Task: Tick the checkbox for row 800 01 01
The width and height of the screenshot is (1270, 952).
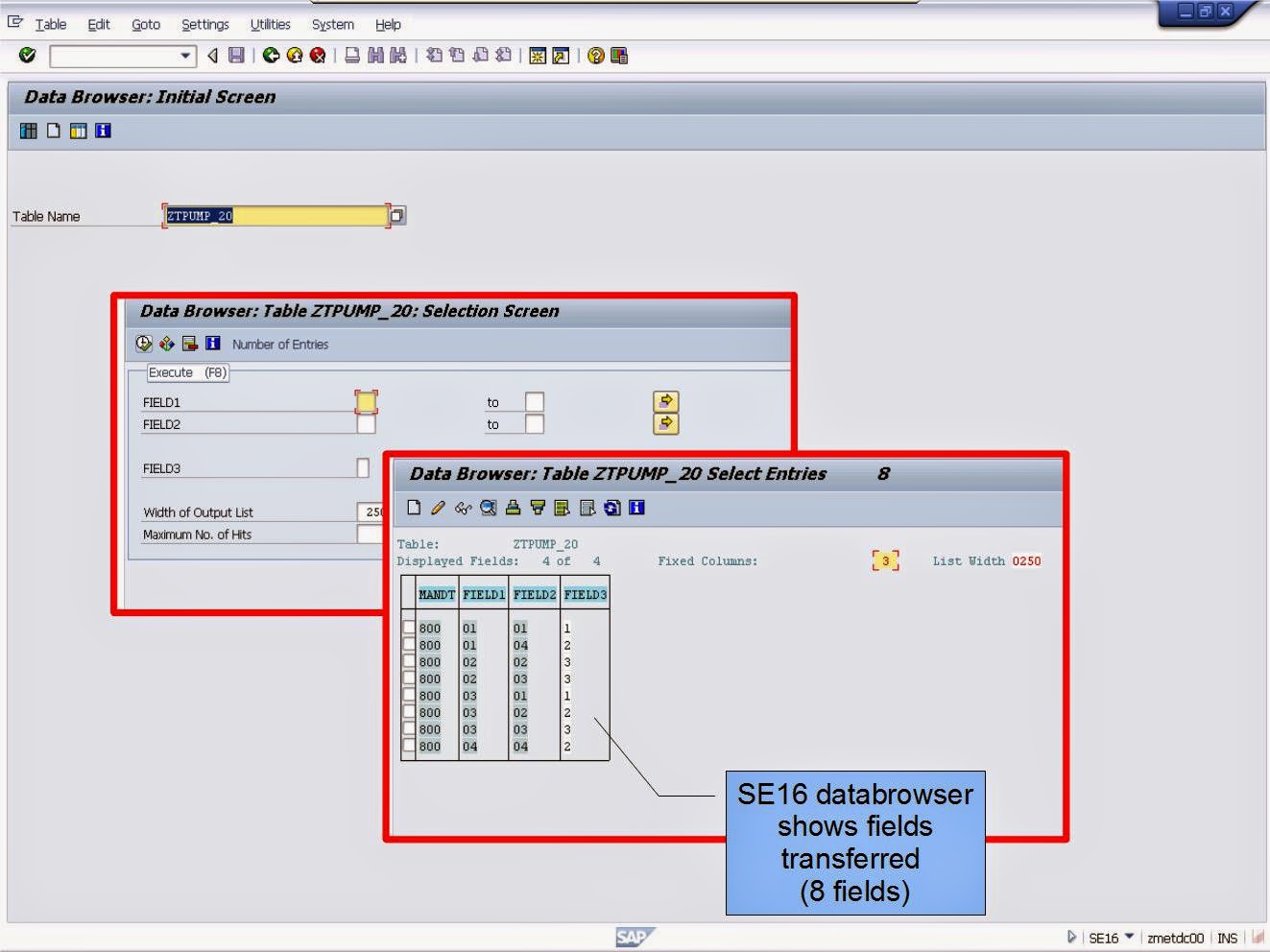Action: coord(407,629)
